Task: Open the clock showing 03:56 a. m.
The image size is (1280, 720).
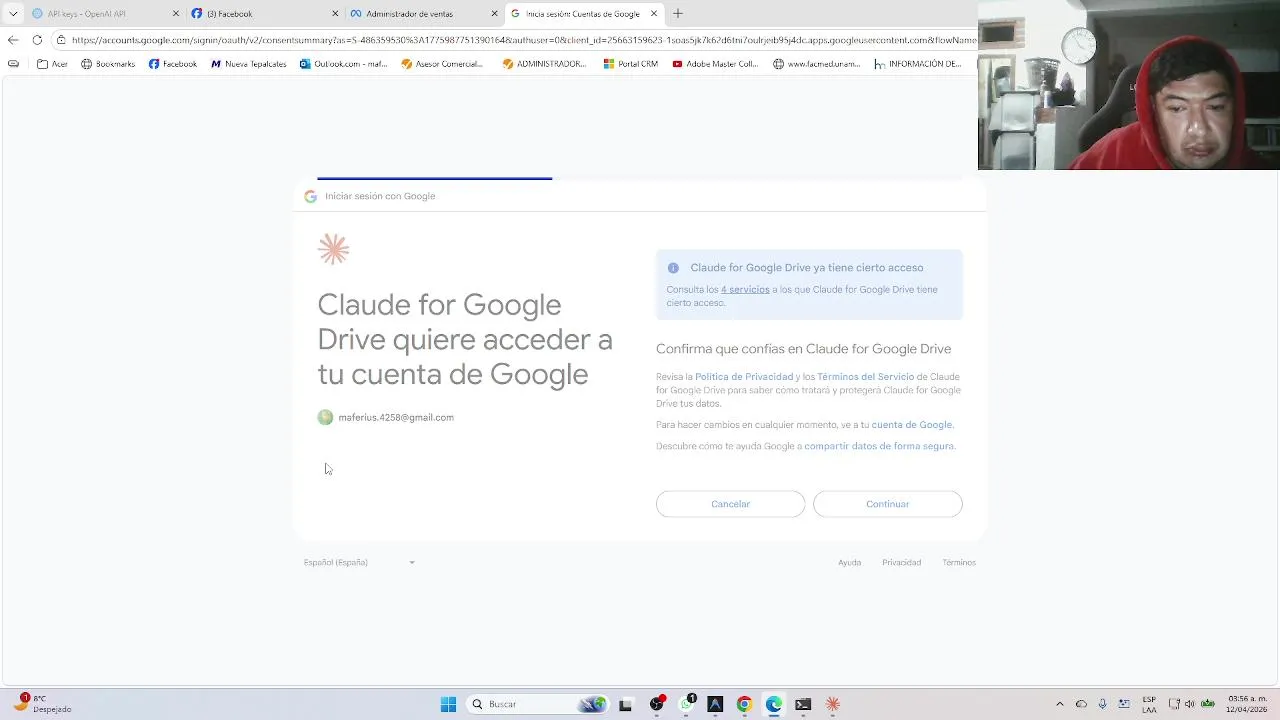Action: (1248, 704)
